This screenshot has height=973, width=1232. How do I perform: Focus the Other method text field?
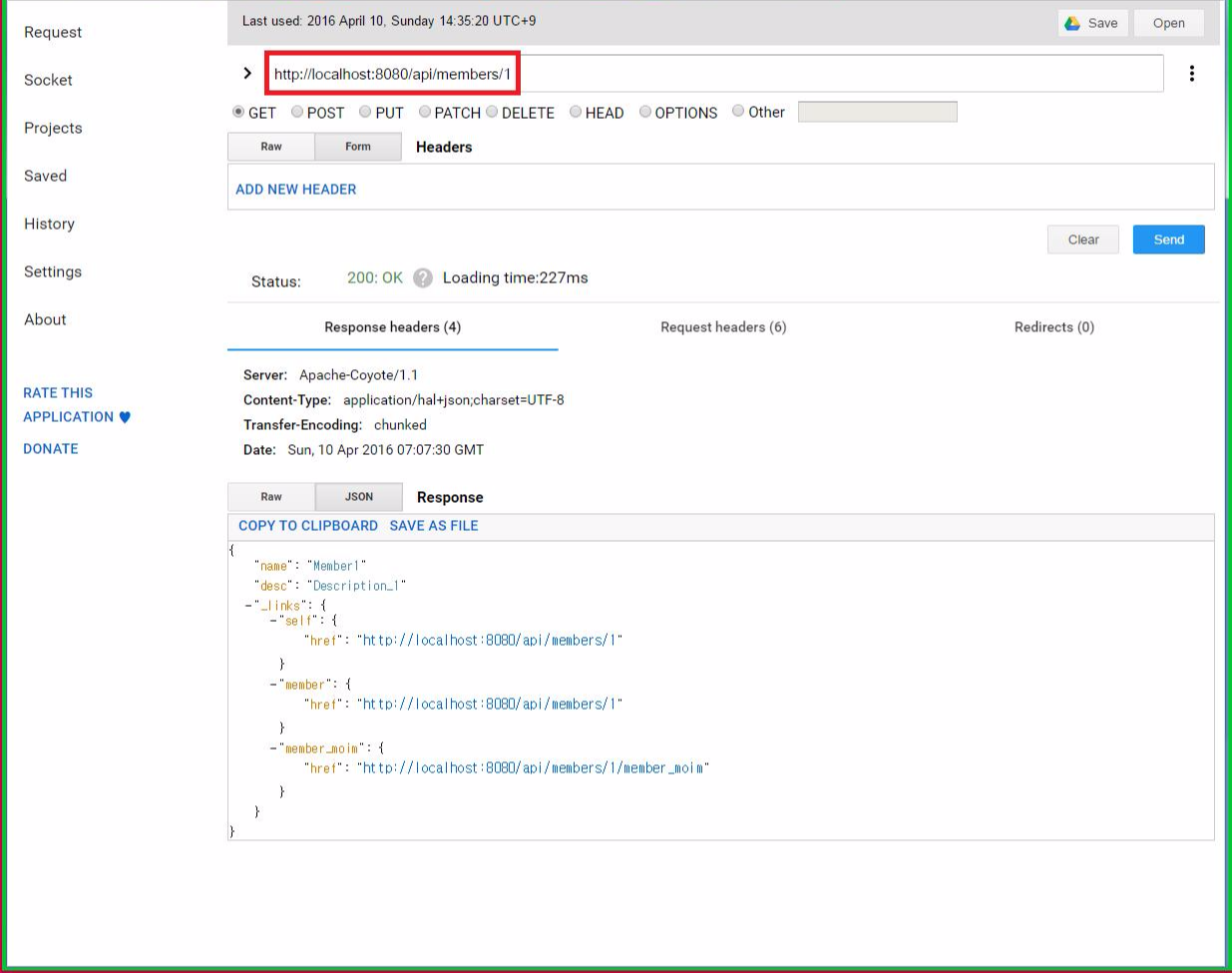(x=878, y=112)
